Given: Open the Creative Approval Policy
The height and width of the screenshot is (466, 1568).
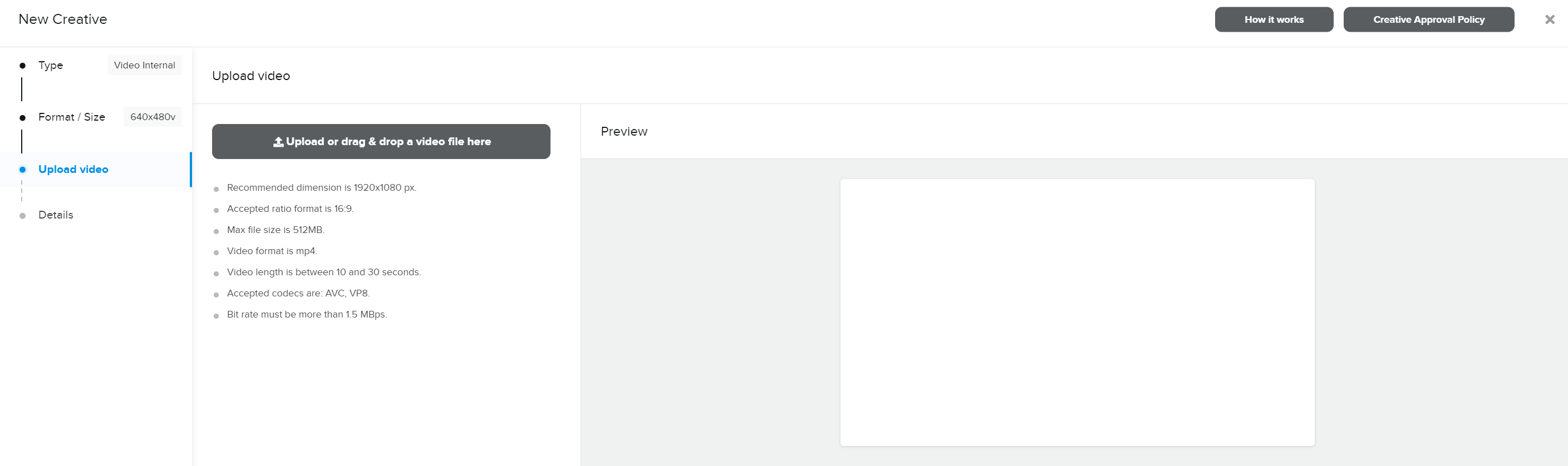Looking at the screenshot, I should point(1429,19).
